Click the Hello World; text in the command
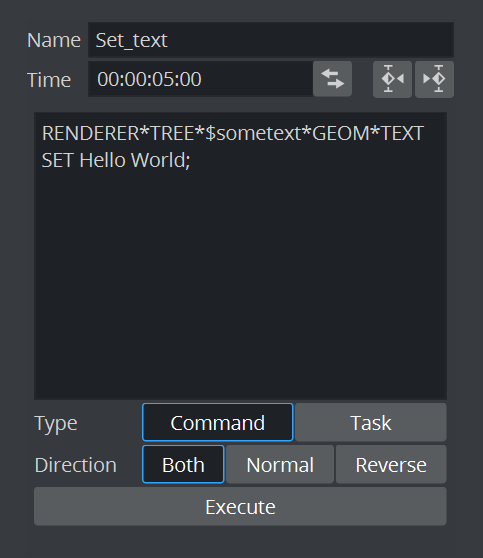The image size is (483, 558). (135, 160)
